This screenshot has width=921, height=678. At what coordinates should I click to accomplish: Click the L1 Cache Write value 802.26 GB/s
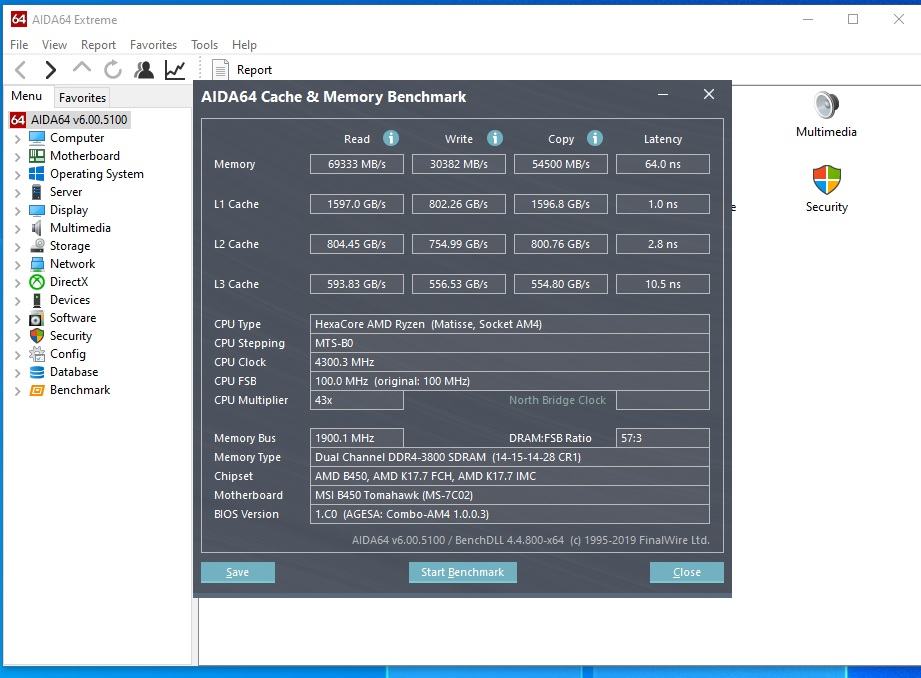pos(459,204)
